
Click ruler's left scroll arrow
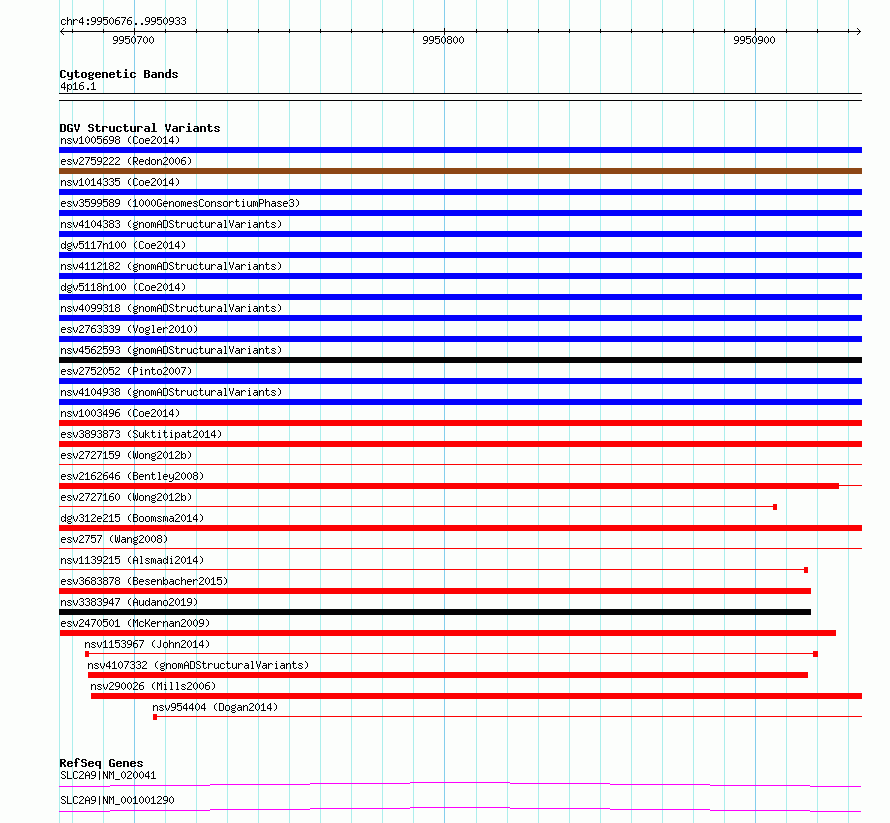[63, 31]
